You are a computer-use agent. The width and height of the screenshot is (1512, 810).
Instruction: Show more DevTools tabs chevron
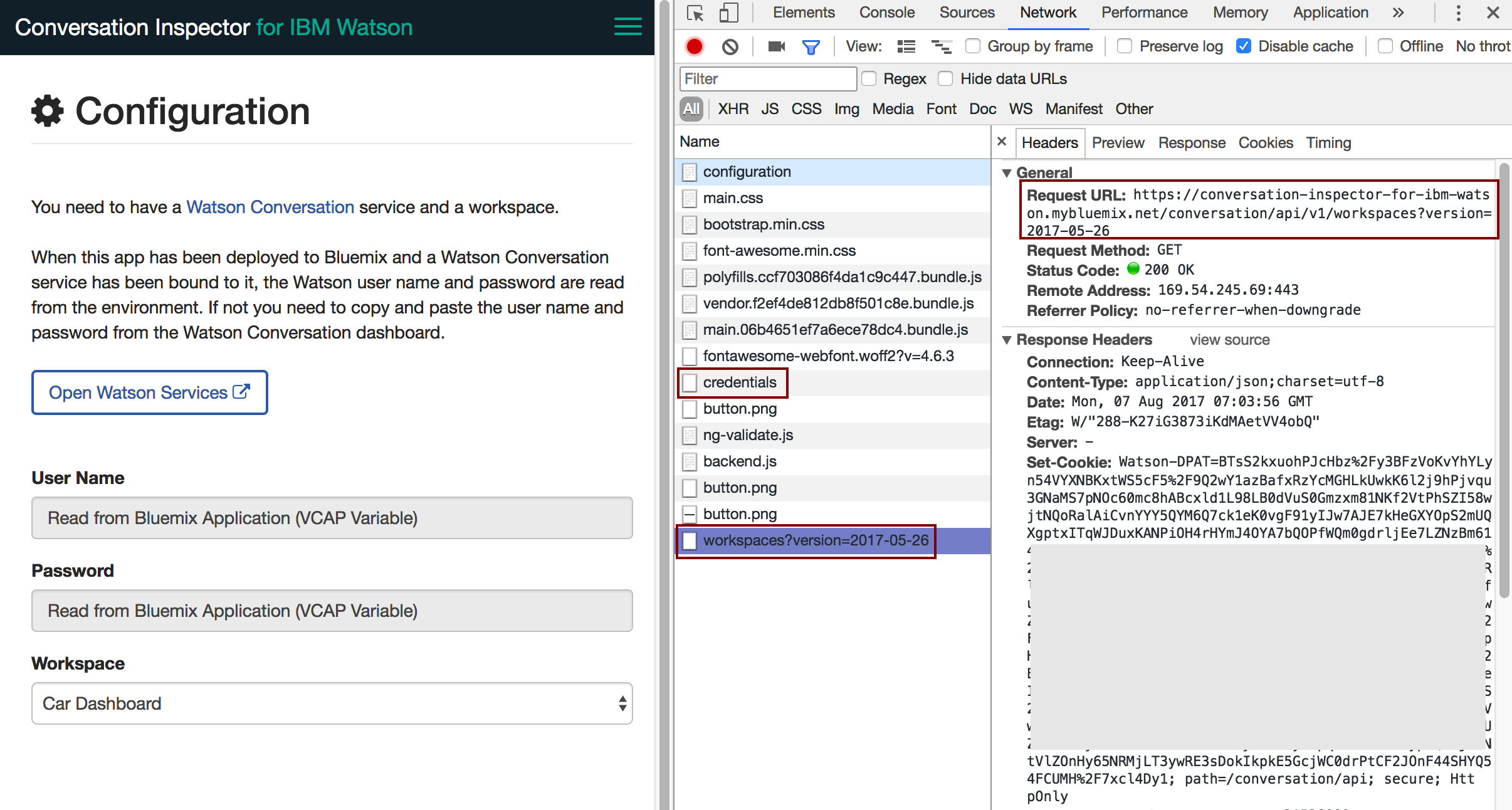click(x=1399, y=13)
